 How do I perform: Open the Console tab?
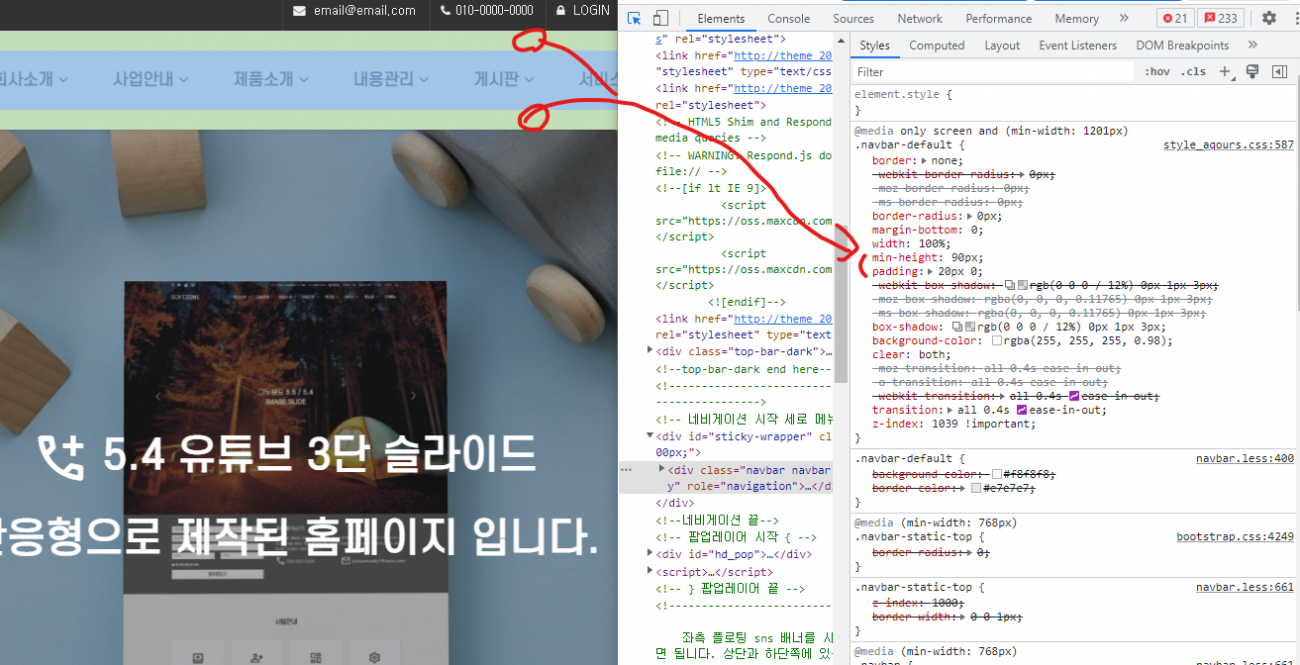(789, 18)
